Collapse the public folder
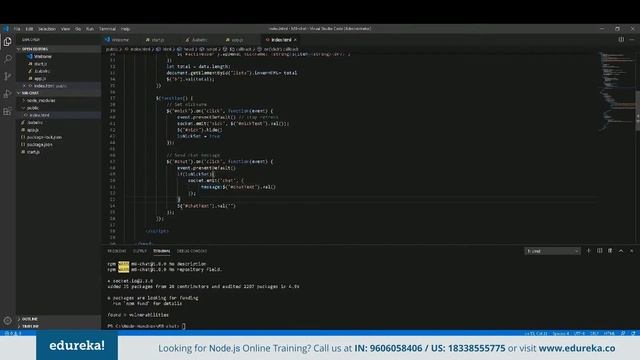The image size is (640, 360). point(58,108)
